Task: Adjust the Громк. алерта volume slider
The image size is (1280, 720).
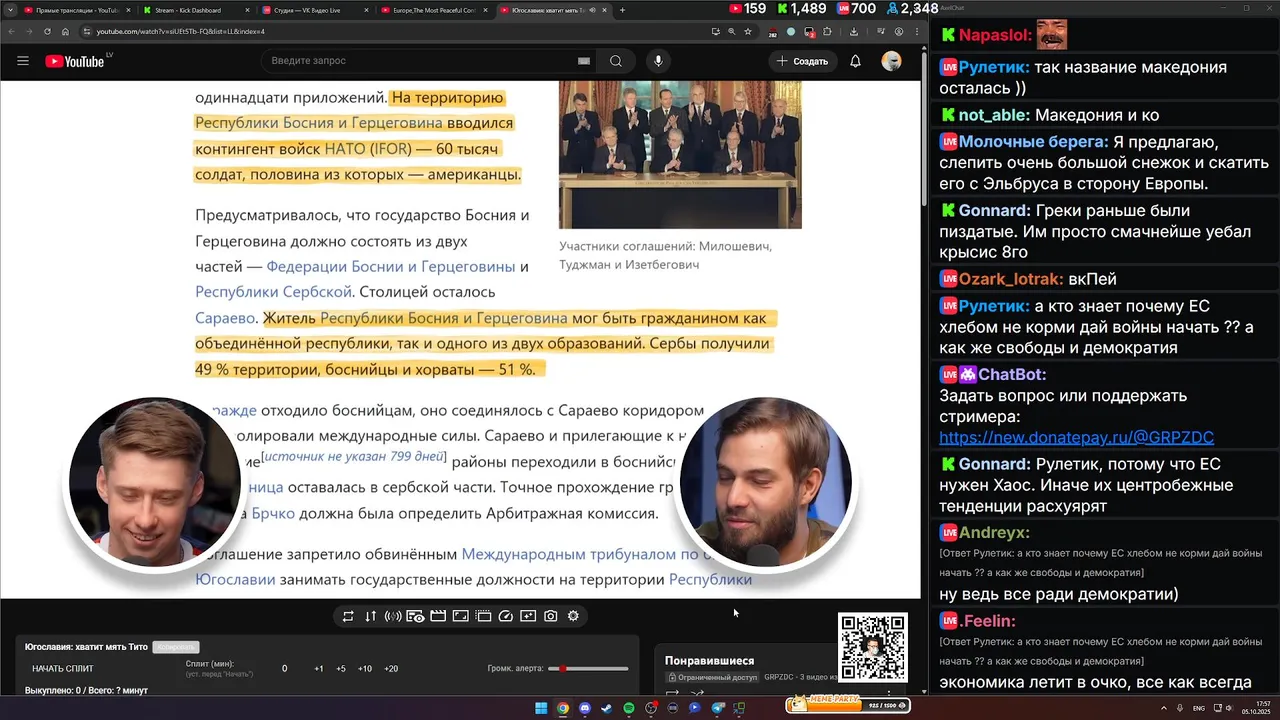Action: pyautogui.click(x=589, y=669)
